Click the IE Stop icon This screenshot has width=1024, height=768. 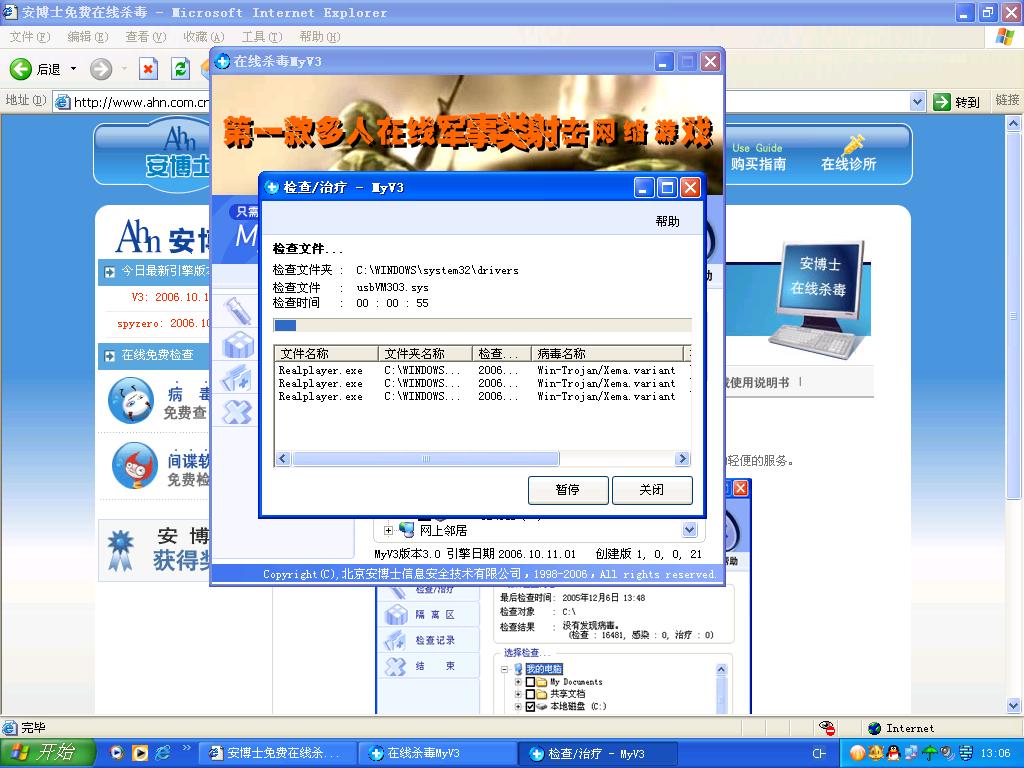[x=149, y=69]
